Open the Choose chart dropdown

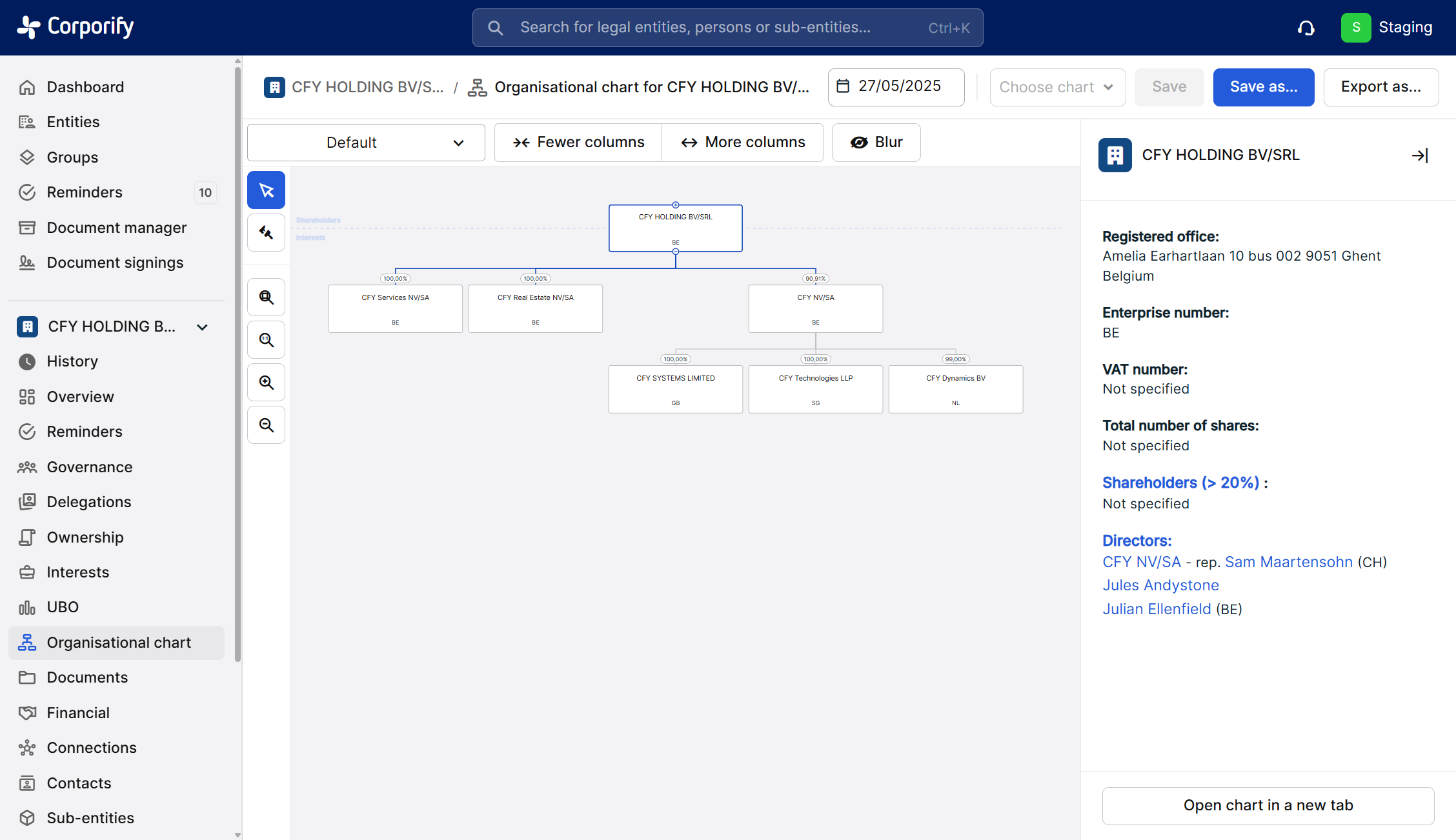(x=1057, y=87)
